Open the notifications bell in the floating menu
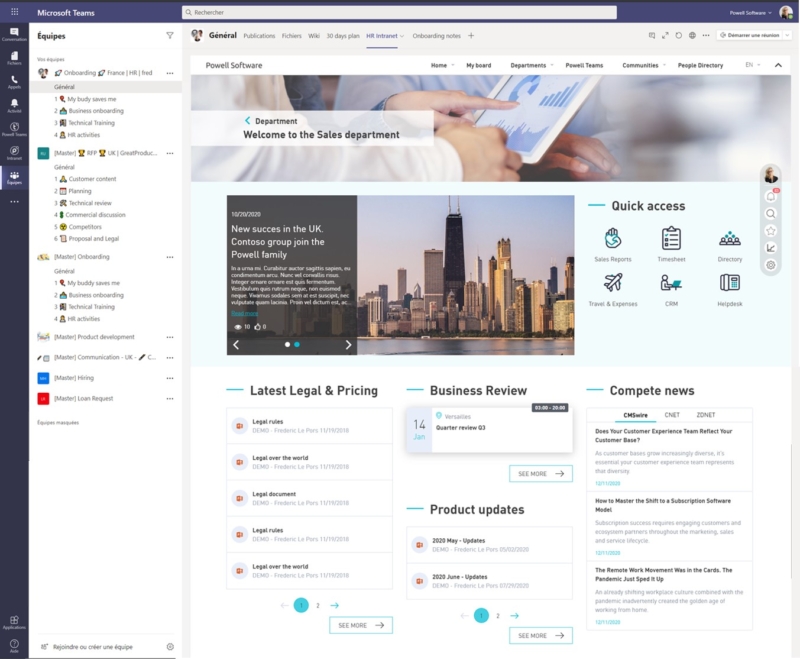The width and height of the screenshot is (800, 659). click(x=771, y=196)
